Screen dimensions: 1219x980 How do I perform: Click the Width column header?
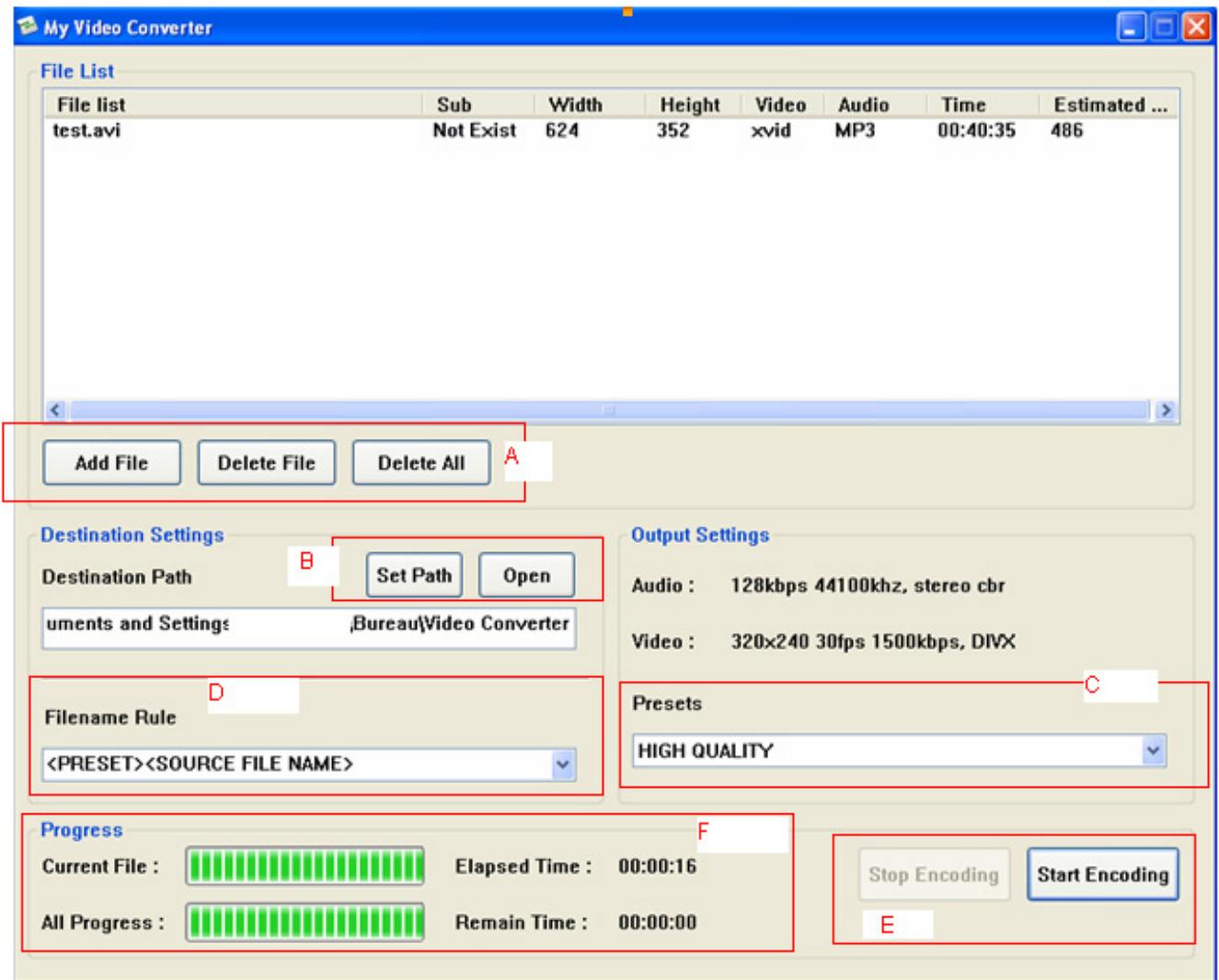pyautogui.click(x=589, y=105)
